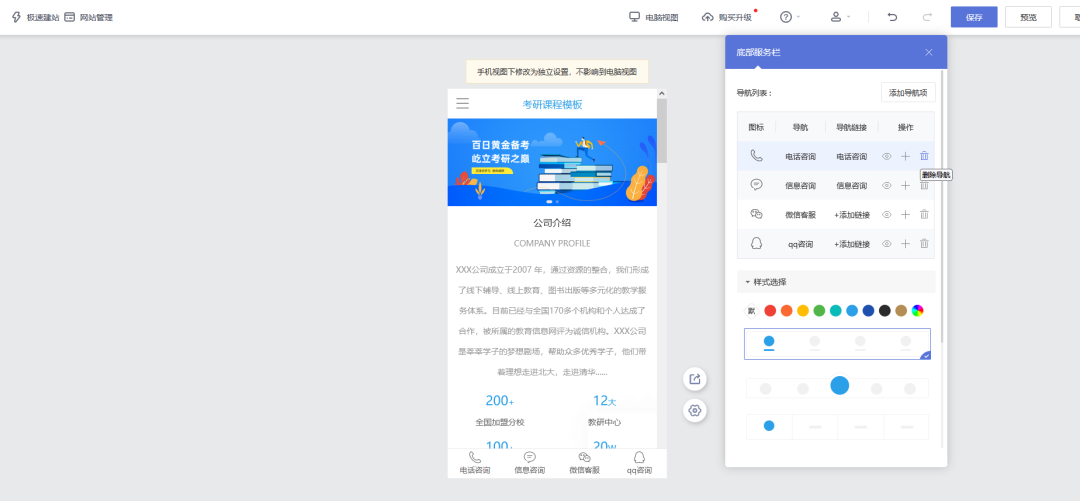Select the default 默 color option
Viewport: 1080px width, 501px height.
click(x=751, y=311)
